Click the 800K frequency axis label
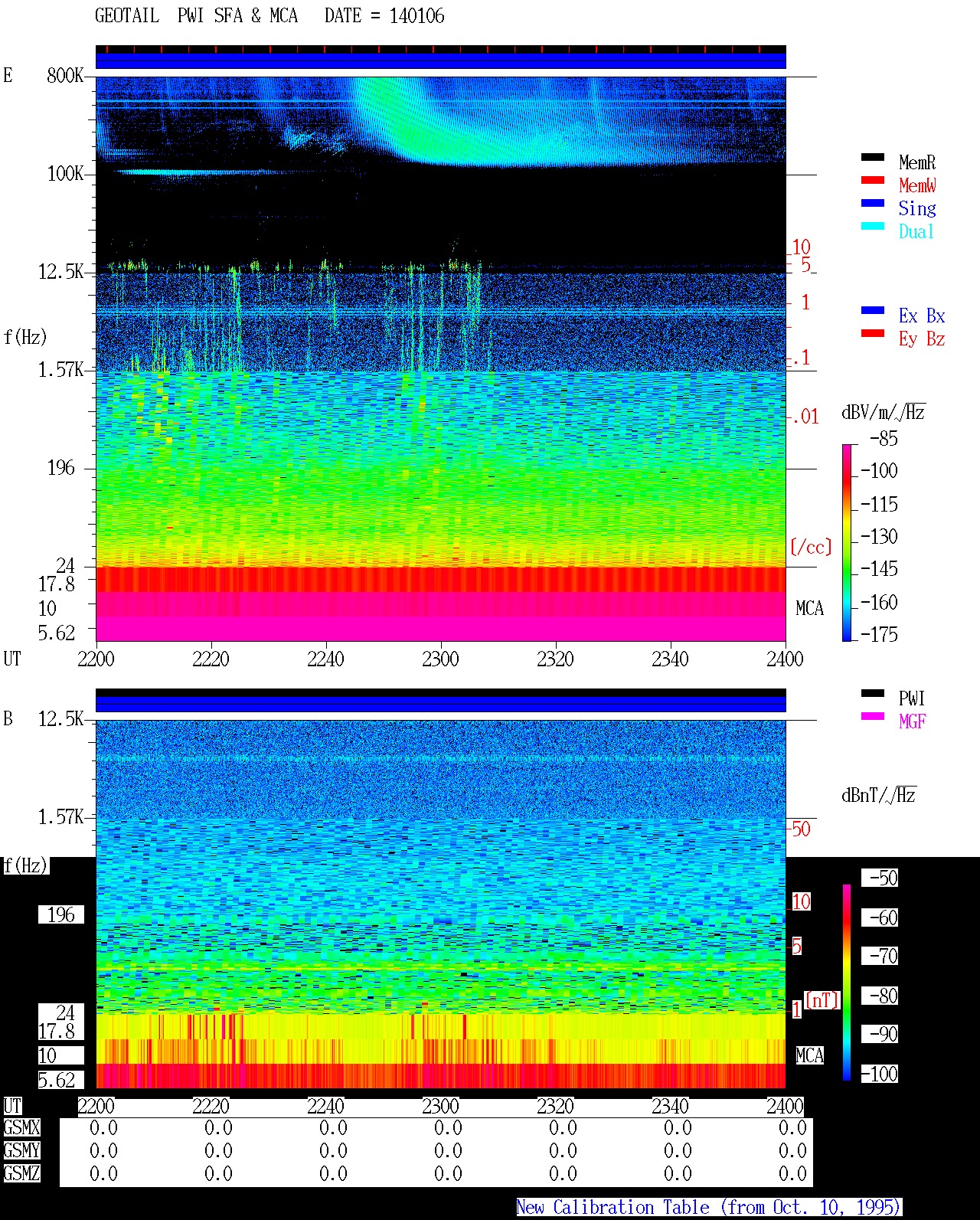The height and width of the screenshot is (1220, 980). pos(65,76)
